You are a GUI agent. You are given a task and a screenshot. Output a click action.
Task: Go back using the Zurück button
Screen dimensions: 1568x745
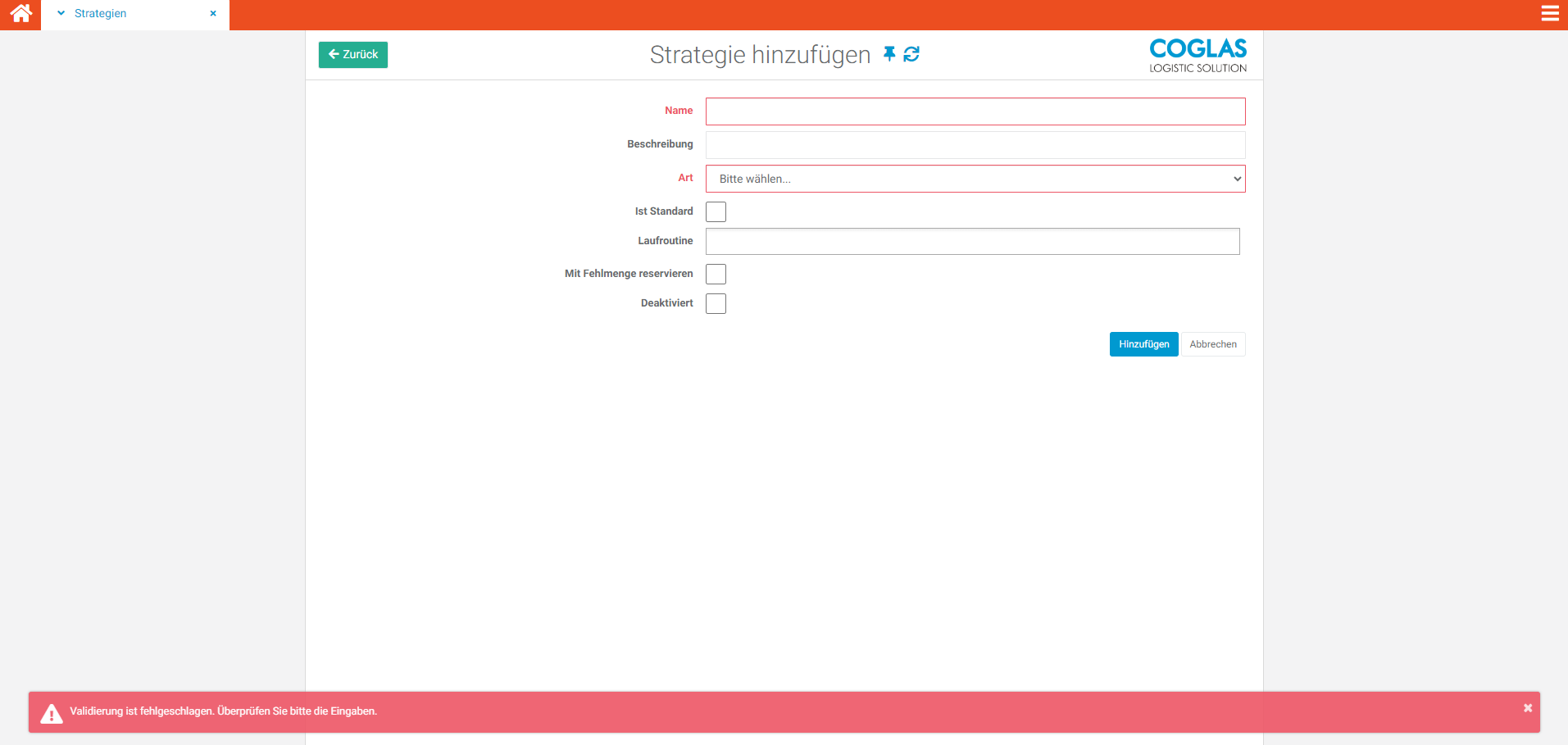tap(353, 55)
